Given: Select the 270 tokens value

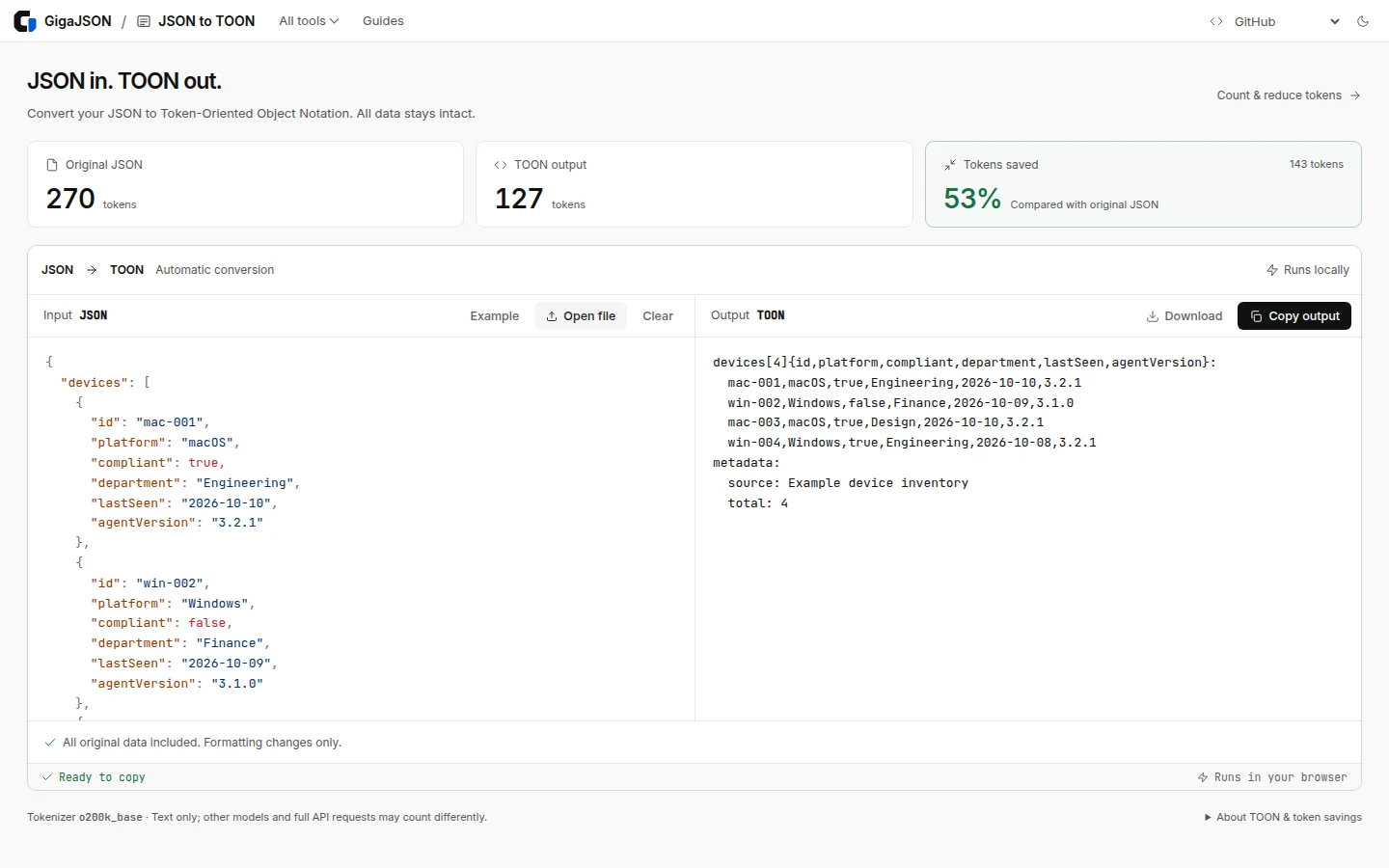Looking at the screenshot, I should tap(70, 199).
